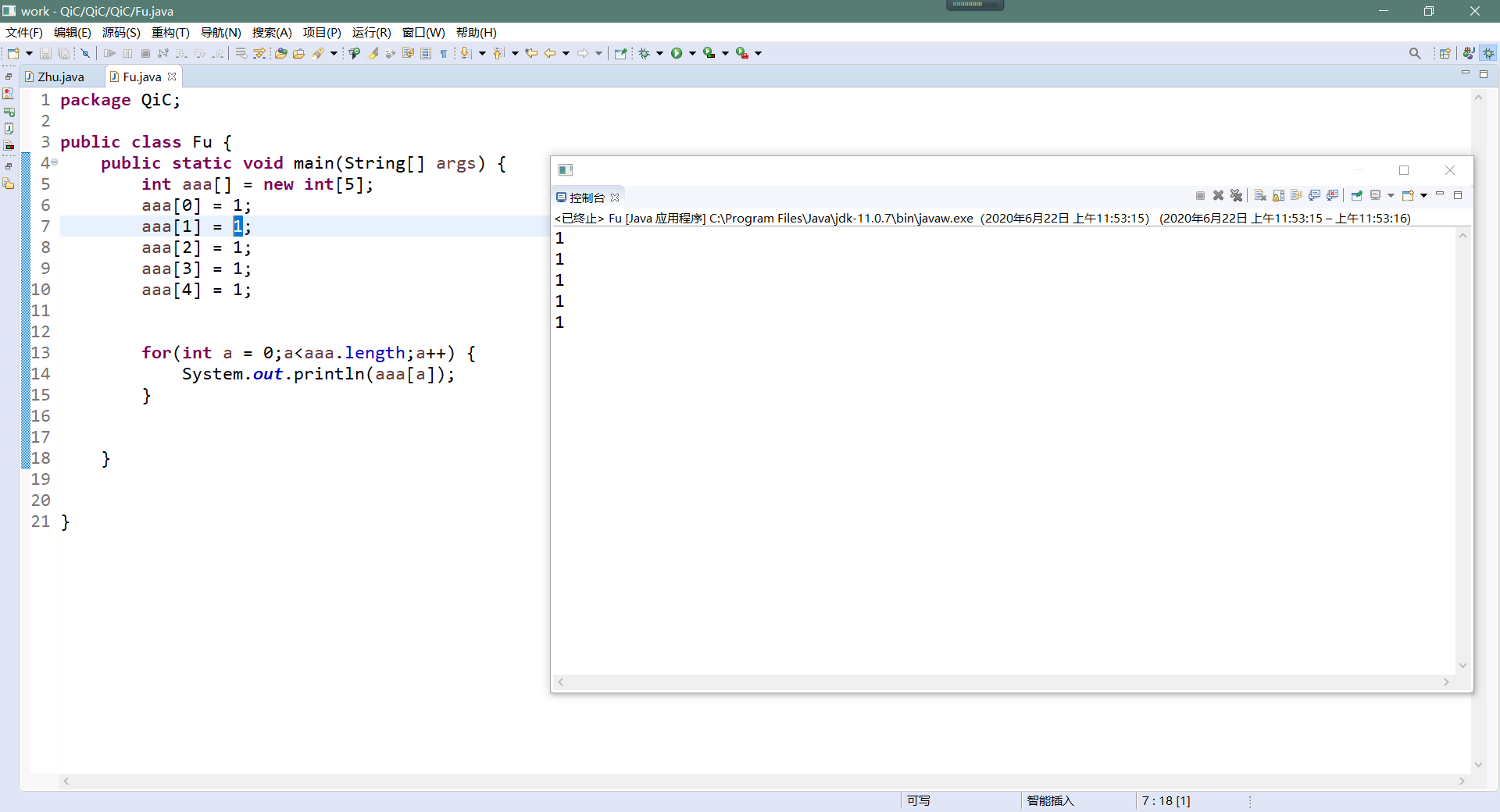Click the Step Over icon
The image size is (1500, 812).
pos(199,53)
